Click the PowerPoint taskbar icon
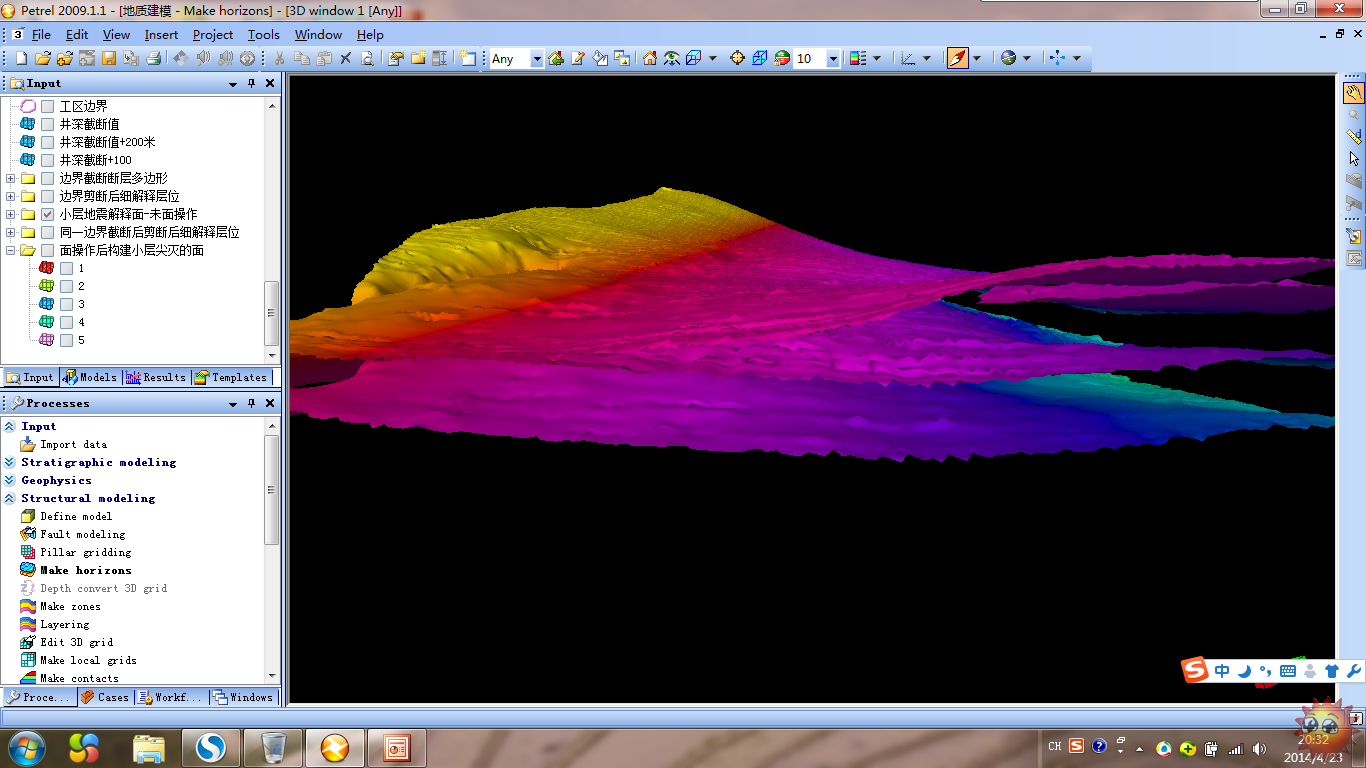 point(397,748)
